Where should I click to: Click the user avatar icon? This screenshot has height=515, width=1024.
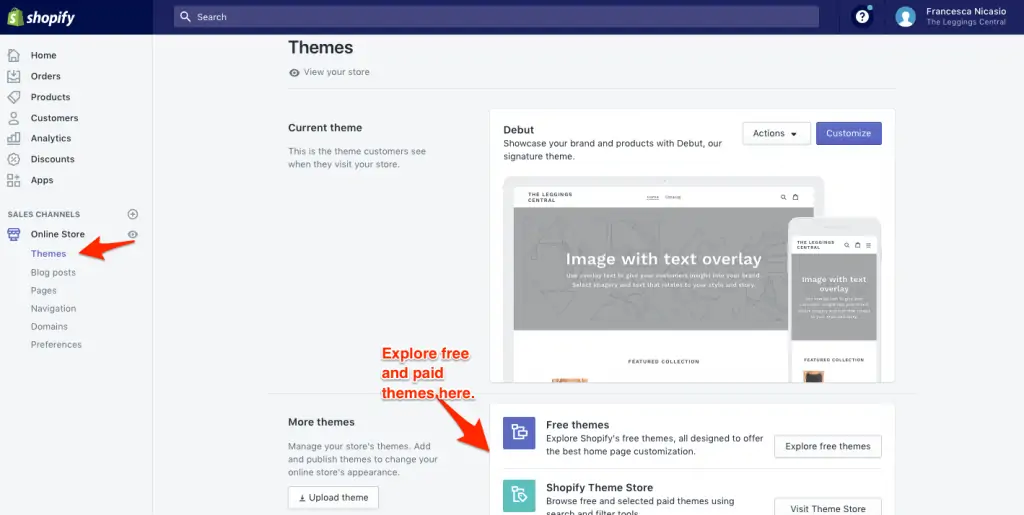click(x=905, y=16)
